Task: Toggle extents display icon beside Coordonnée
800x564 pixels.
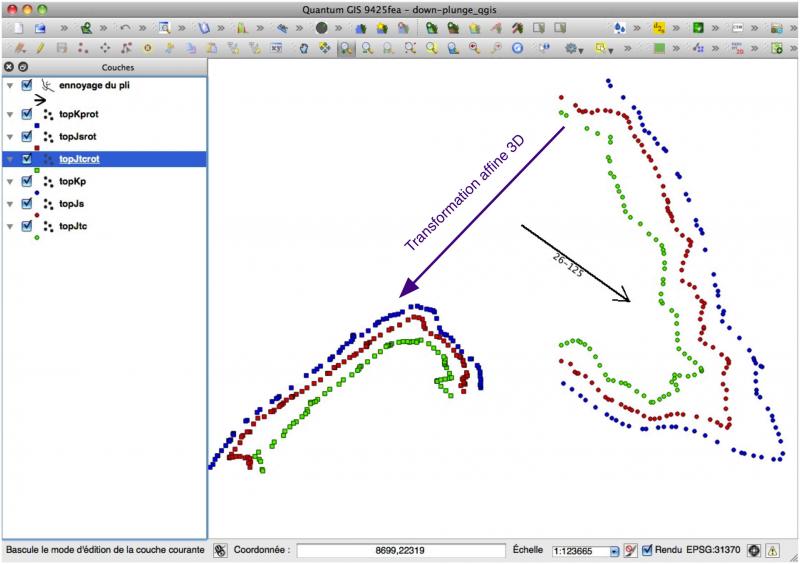Action: 220,550
